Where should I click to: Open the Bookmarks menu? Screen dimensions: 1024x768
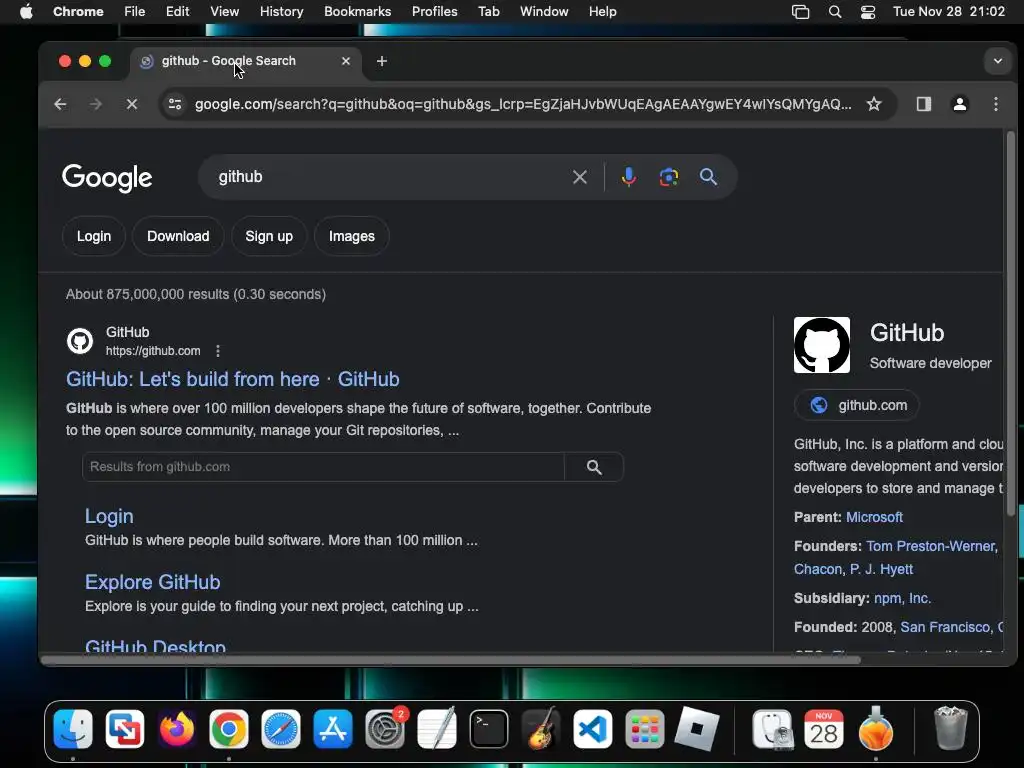[x=357, y=12]
